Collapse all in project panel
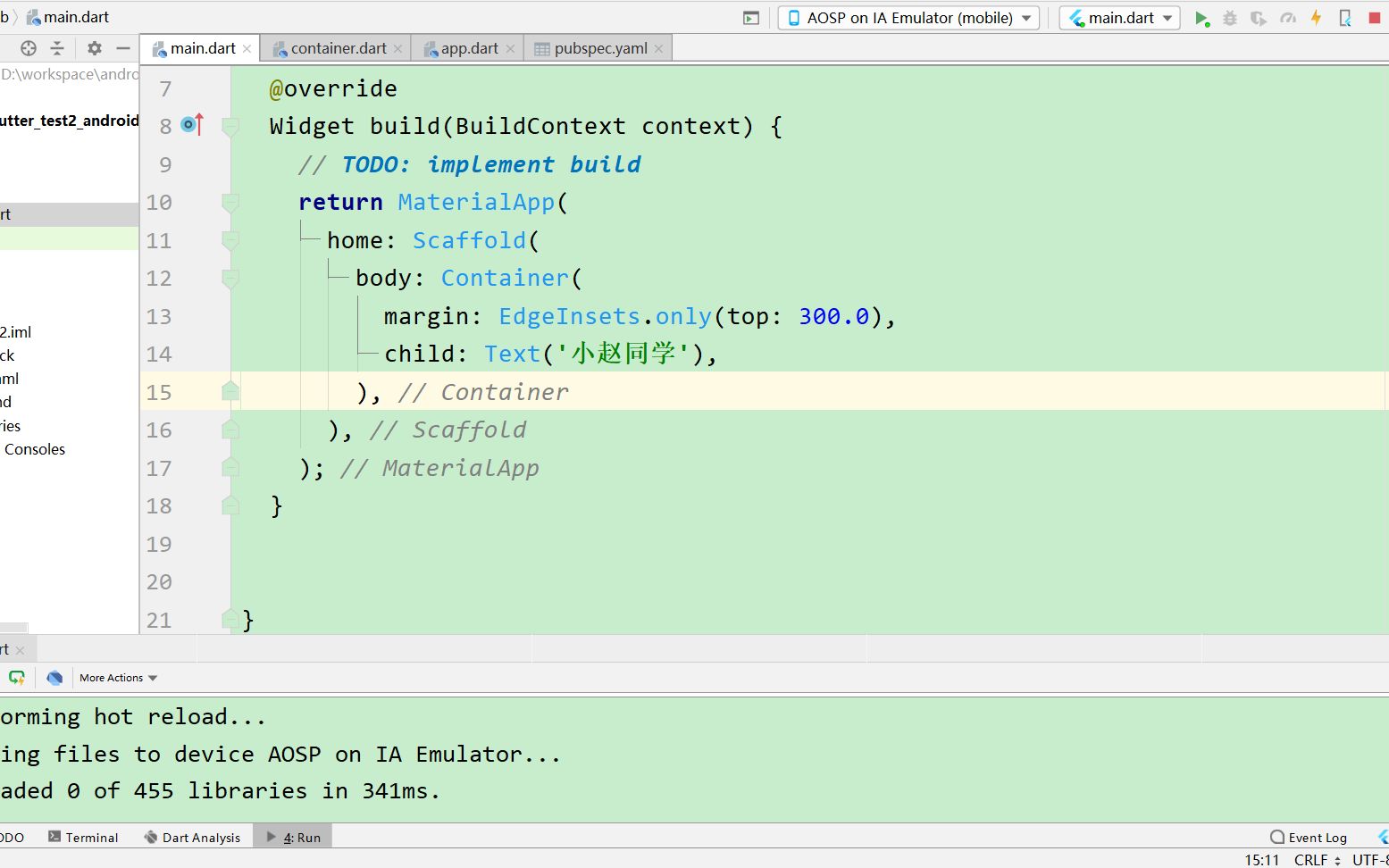Viewport: 1389px width, 868px height. tap(57, 48)
